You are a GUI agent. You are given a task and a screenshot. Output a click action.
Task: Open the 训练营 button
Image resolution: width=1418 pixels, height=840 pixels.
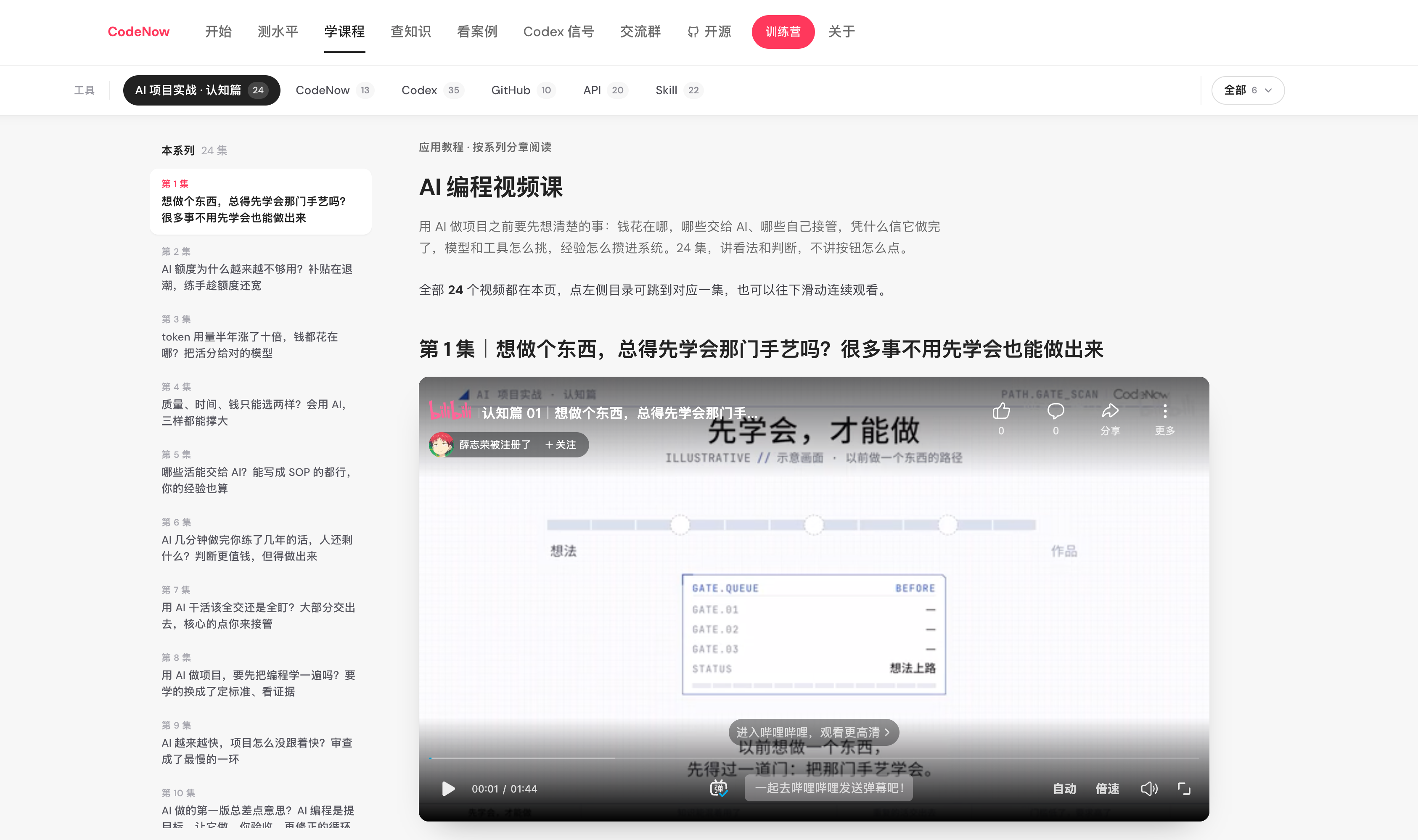(783, 32)
